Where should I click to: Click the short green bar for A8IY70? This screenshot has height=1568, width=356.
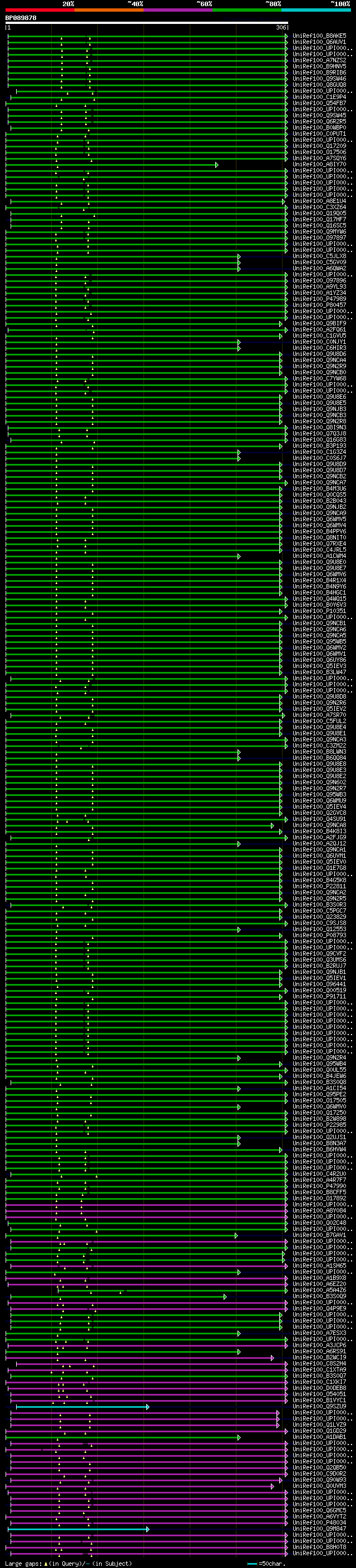pyautogui.click(x=112, y=164)
